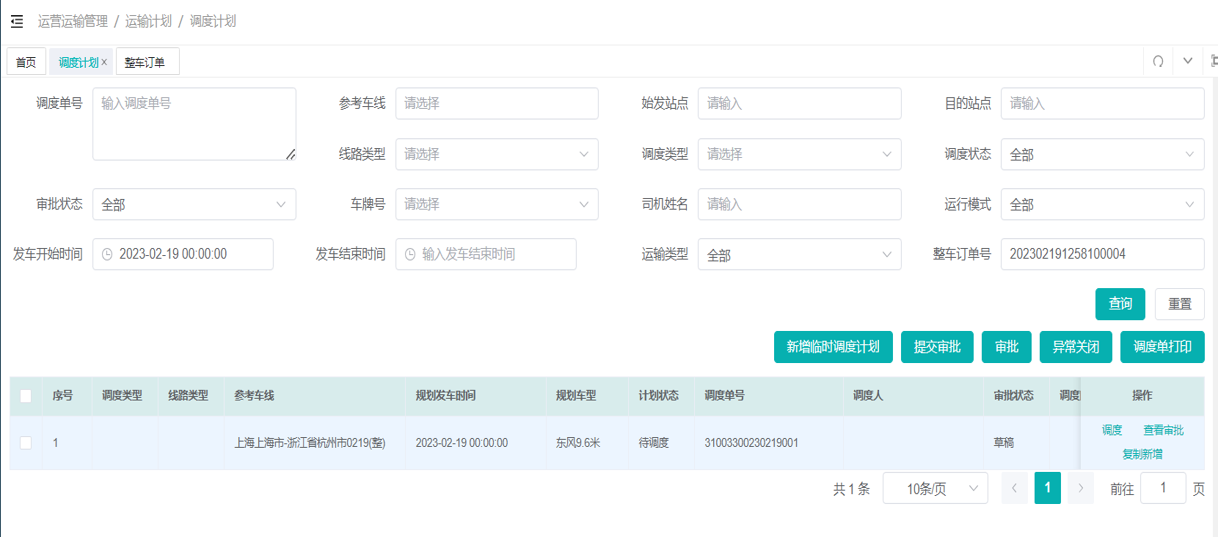Click the refresh icon in the tab bar
The height and width of the screenshot is (537, 1219).
[1158, 61]
